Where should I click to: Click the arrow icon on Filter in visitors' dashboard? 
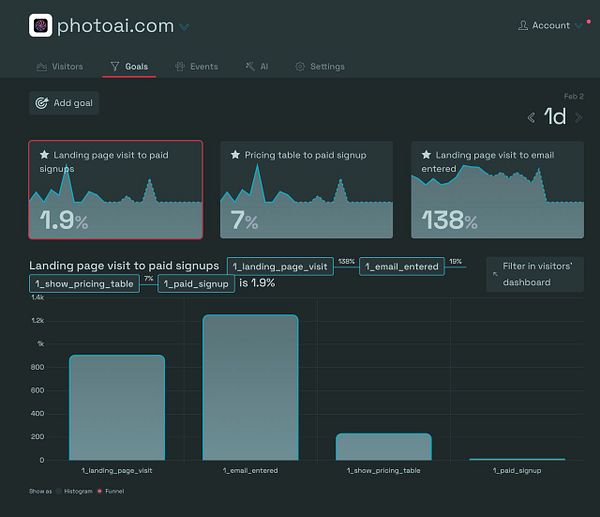tap(495, 274)
